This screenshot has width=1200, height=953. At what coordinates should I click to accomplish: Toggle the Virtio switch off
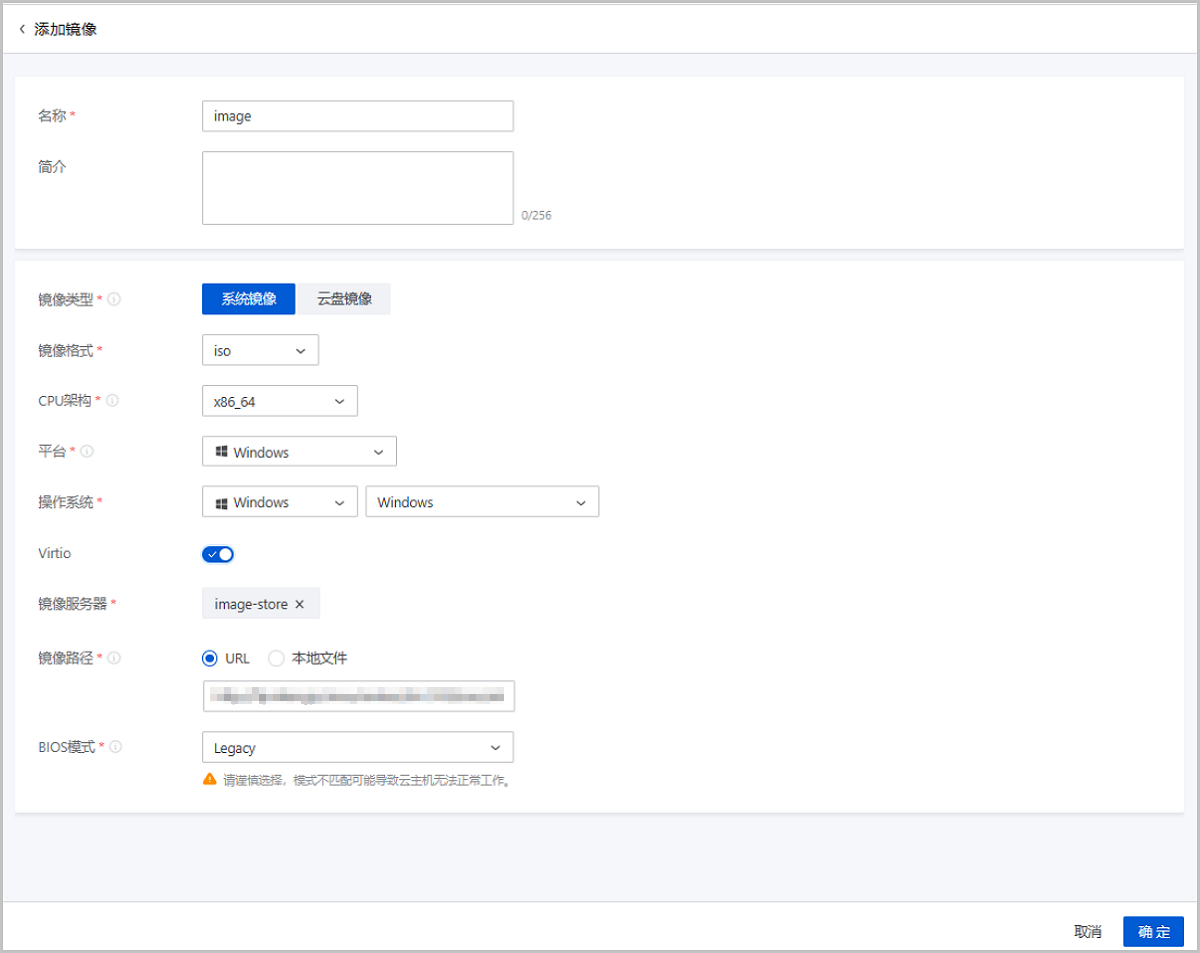[218, 554]
